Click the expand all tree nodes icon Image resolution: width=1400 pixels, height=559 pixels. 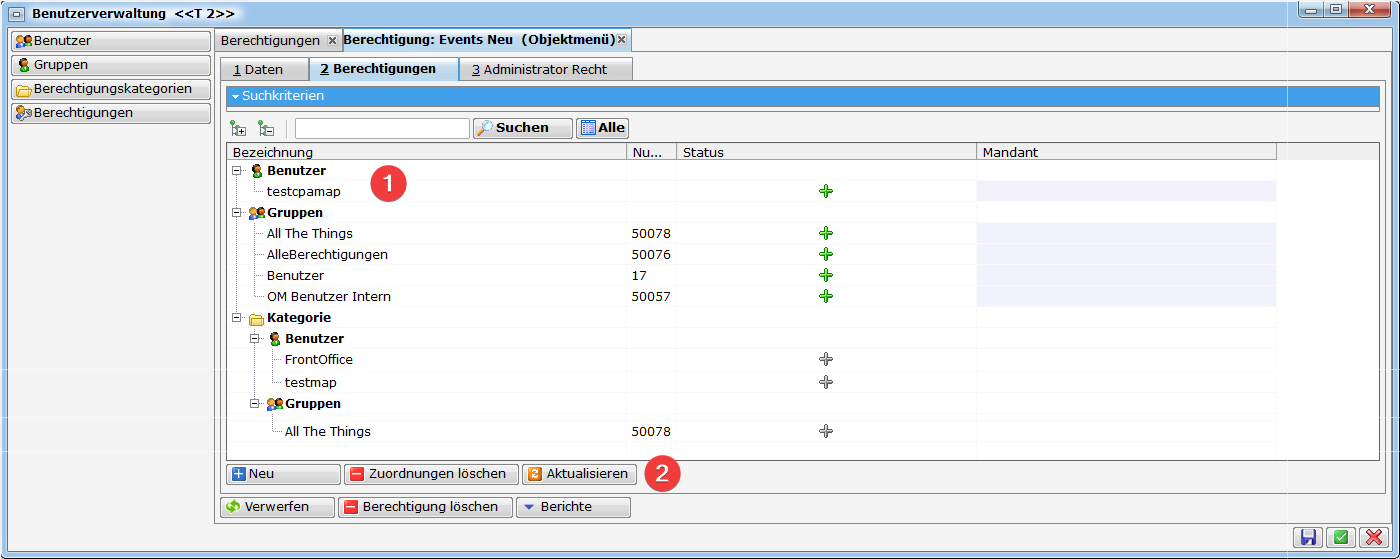(x=238, y=128)
